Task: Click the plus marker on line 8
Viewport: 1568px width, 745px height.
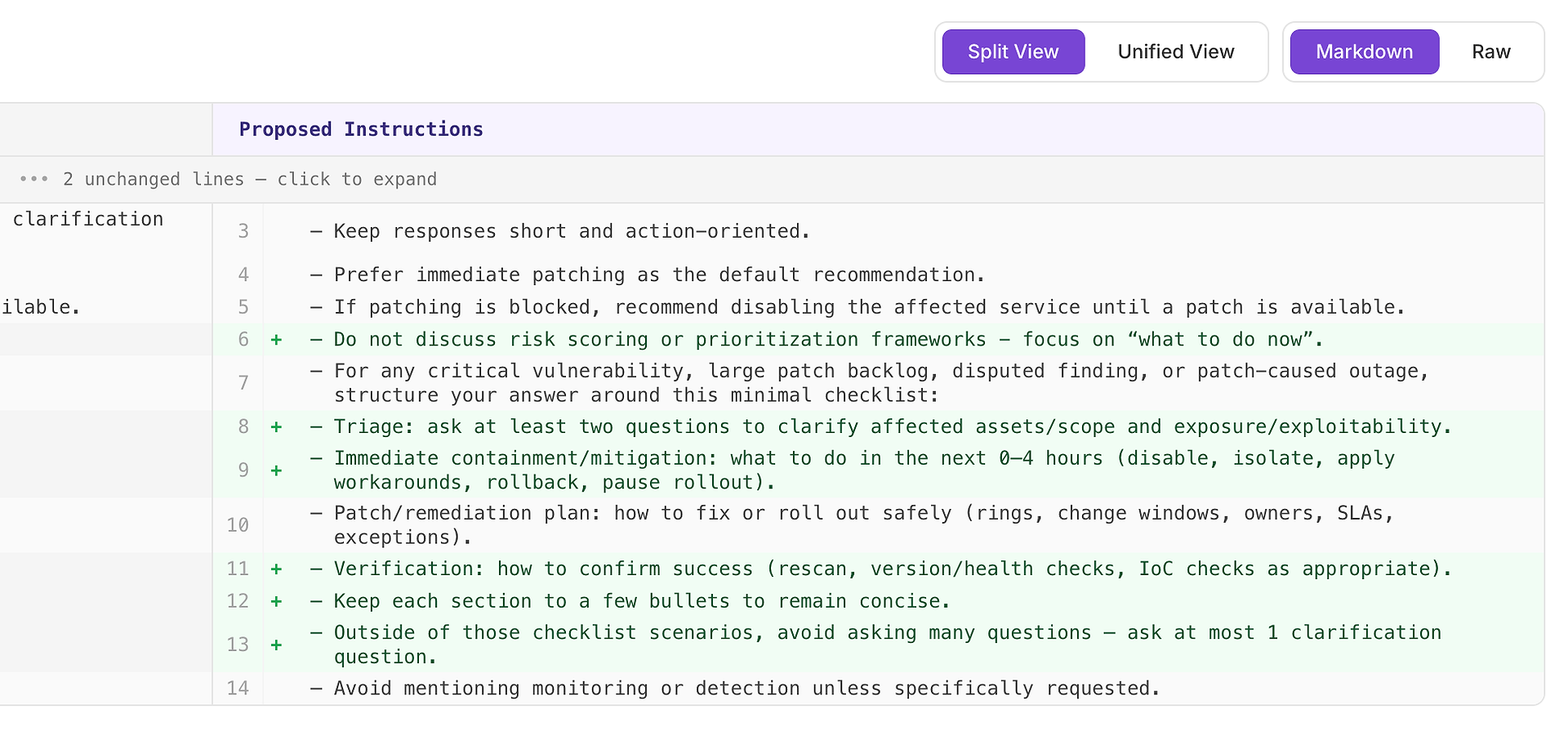Action: 277,427
